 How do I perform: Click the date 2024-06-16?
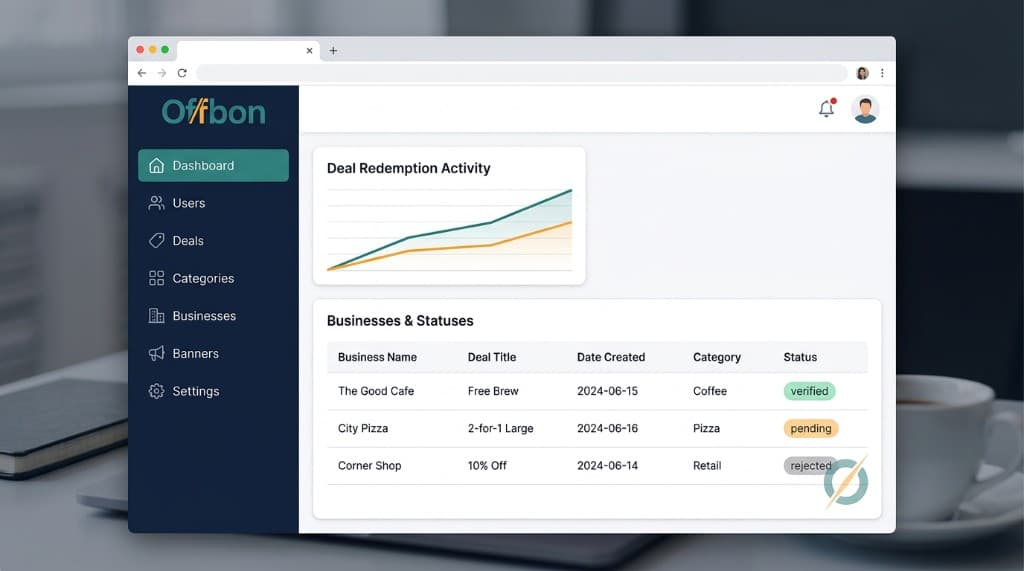[607, 428]
